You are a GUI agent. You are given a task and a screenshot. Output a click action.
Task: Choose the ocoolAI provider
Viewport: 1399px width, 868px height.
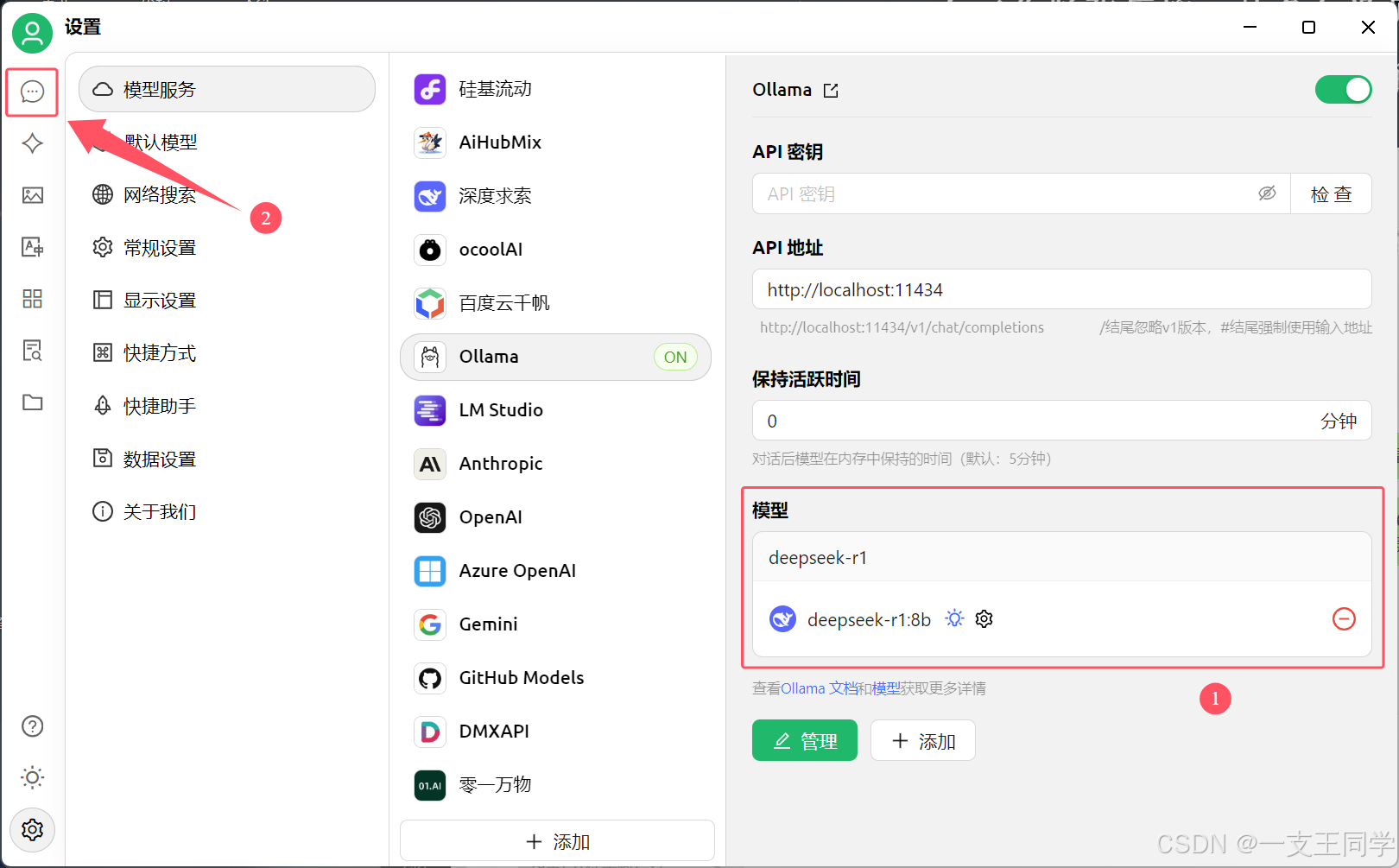click(555, 250)
